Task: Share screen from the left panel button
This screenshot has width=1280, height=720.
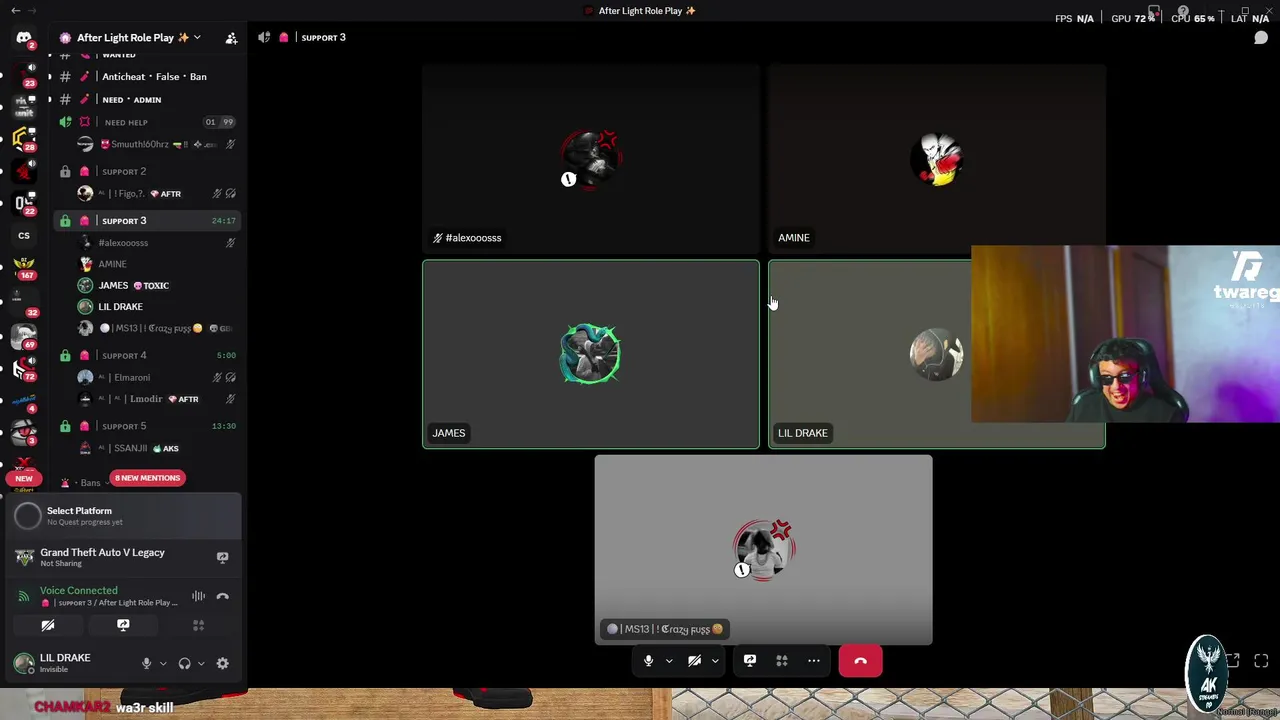Action: [x=123, y=625]
